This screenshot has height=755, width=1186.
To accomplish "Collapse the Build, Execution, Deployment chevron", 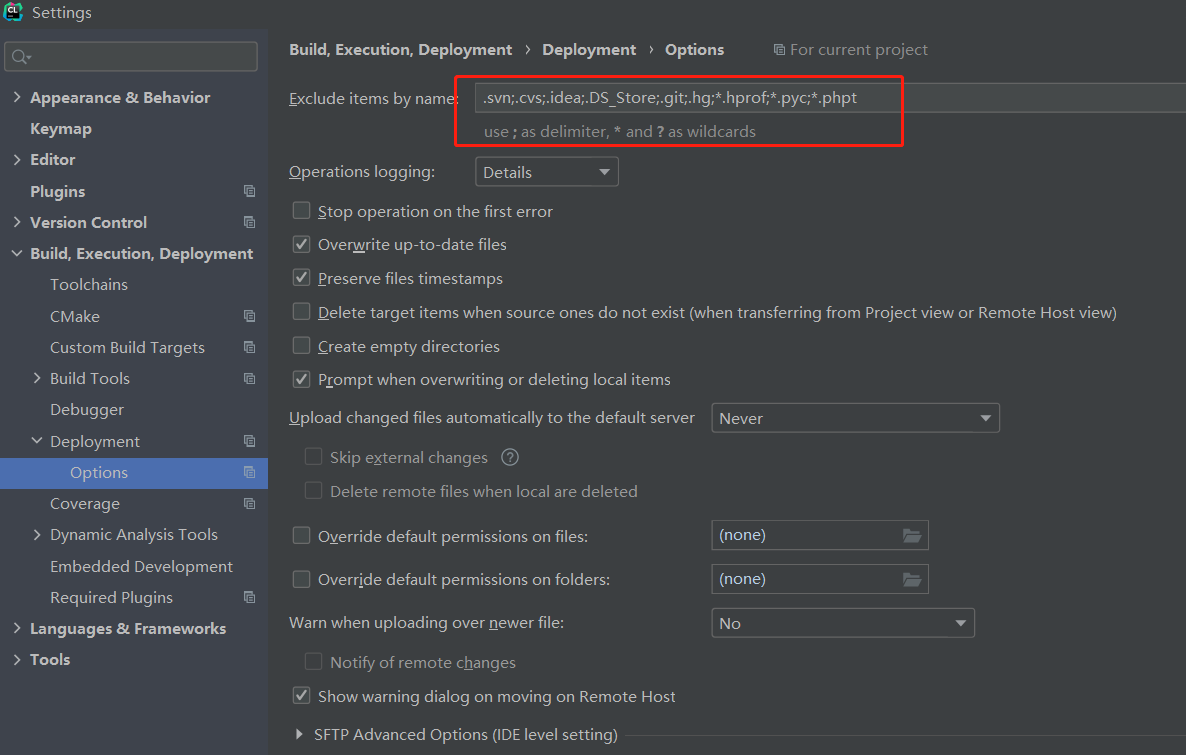I will 17,253.
